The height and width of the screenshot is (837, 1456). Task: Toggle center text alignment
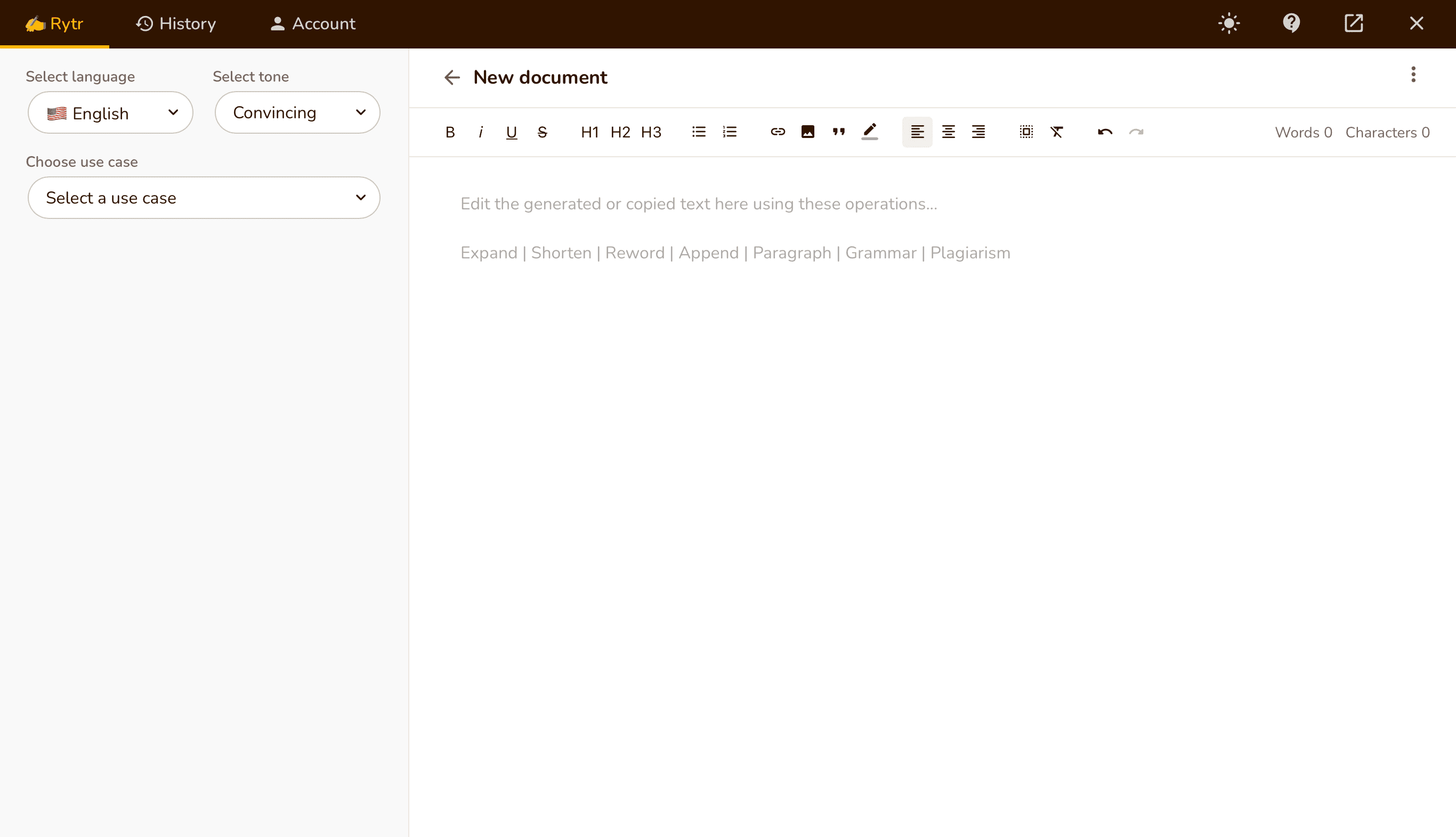point(948,132)
